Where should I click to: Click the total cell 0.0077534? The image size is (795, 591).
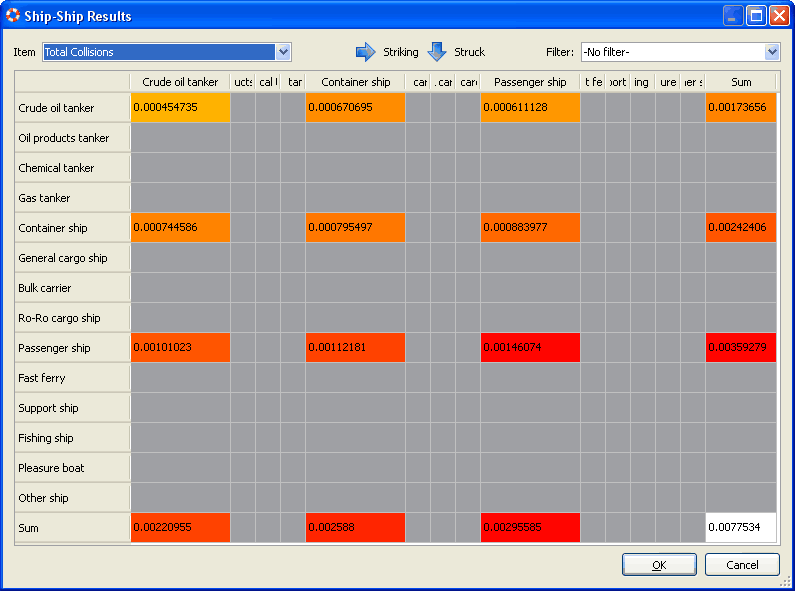(741, 528)
